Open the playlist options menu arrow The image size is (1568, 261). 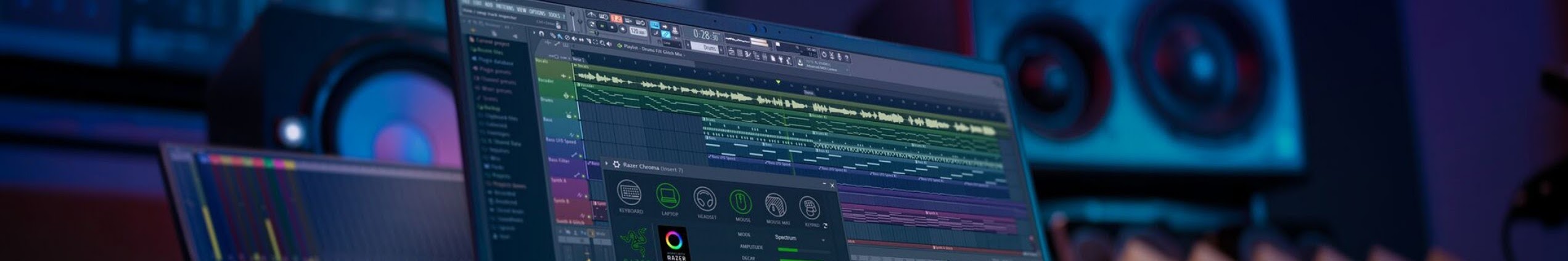click(534, 33)
